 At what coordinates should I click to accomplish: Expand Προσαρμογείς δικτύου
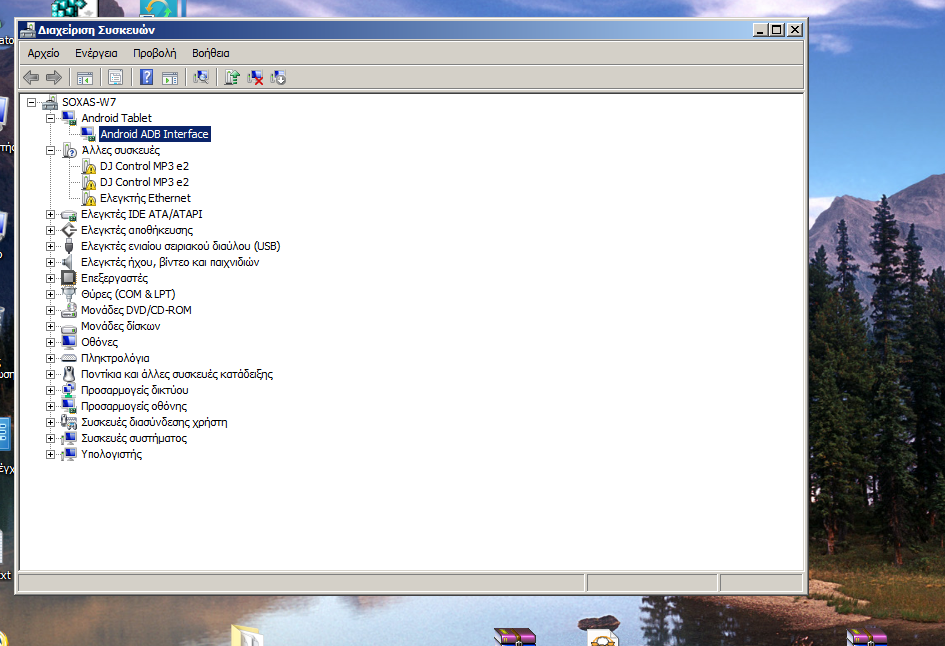tap(51, 390)
